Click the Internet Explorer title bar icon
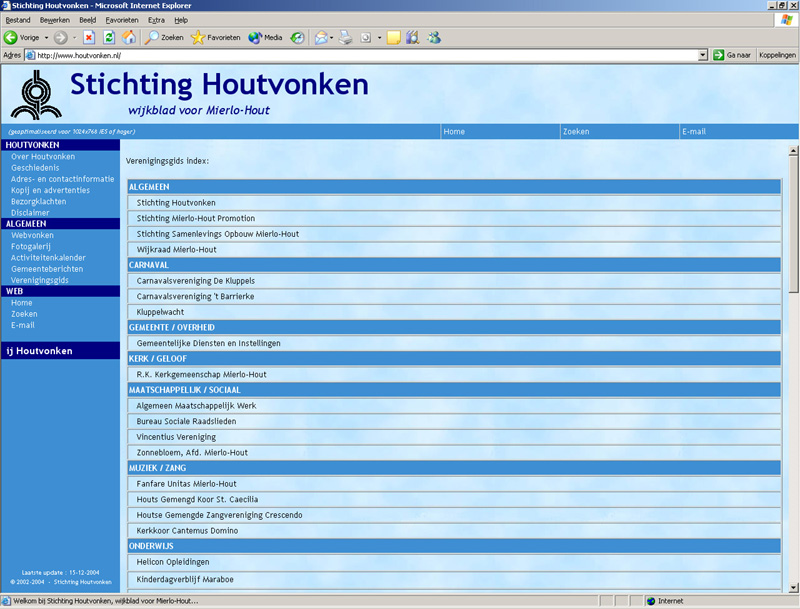 pyautogui.click(x=6, y=5)
